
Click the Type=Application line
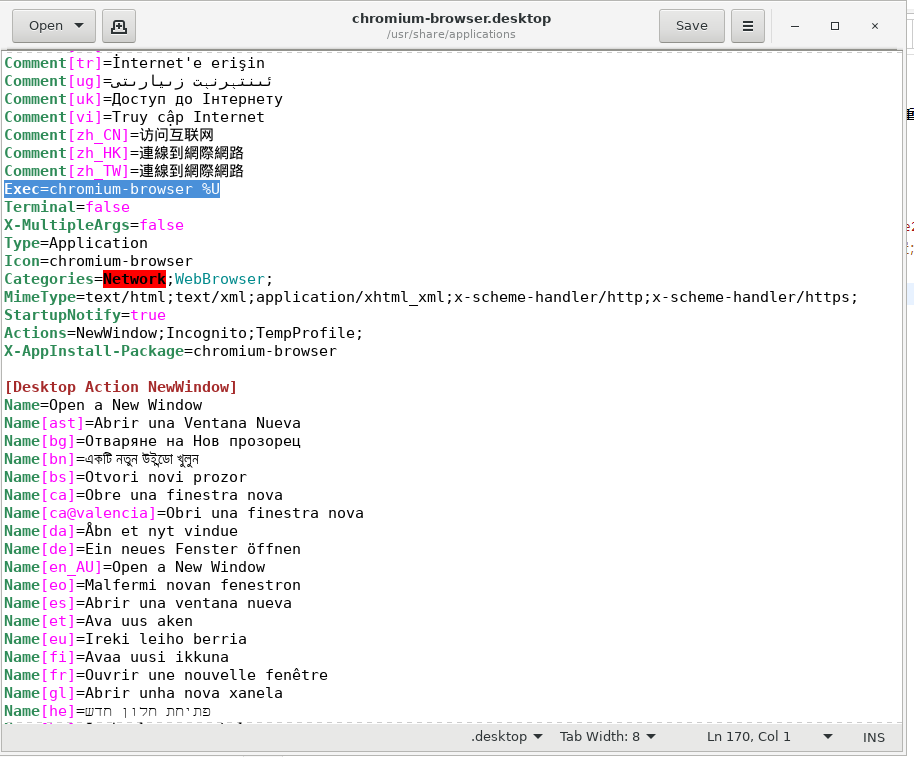pyautogui.click(x=76, y=243)
